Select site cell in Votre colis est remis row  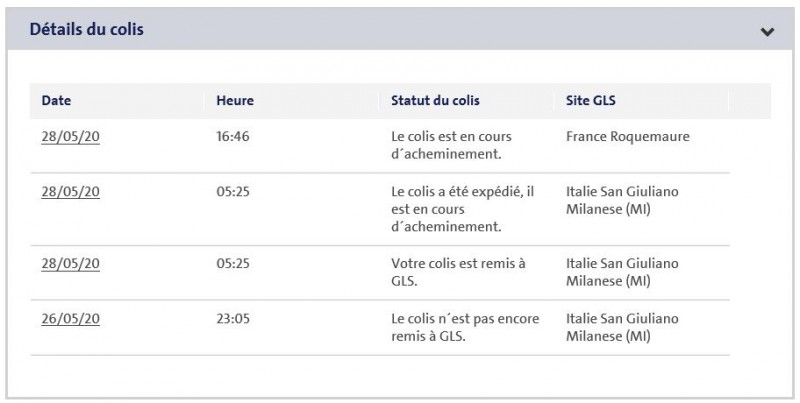point(622,272)
